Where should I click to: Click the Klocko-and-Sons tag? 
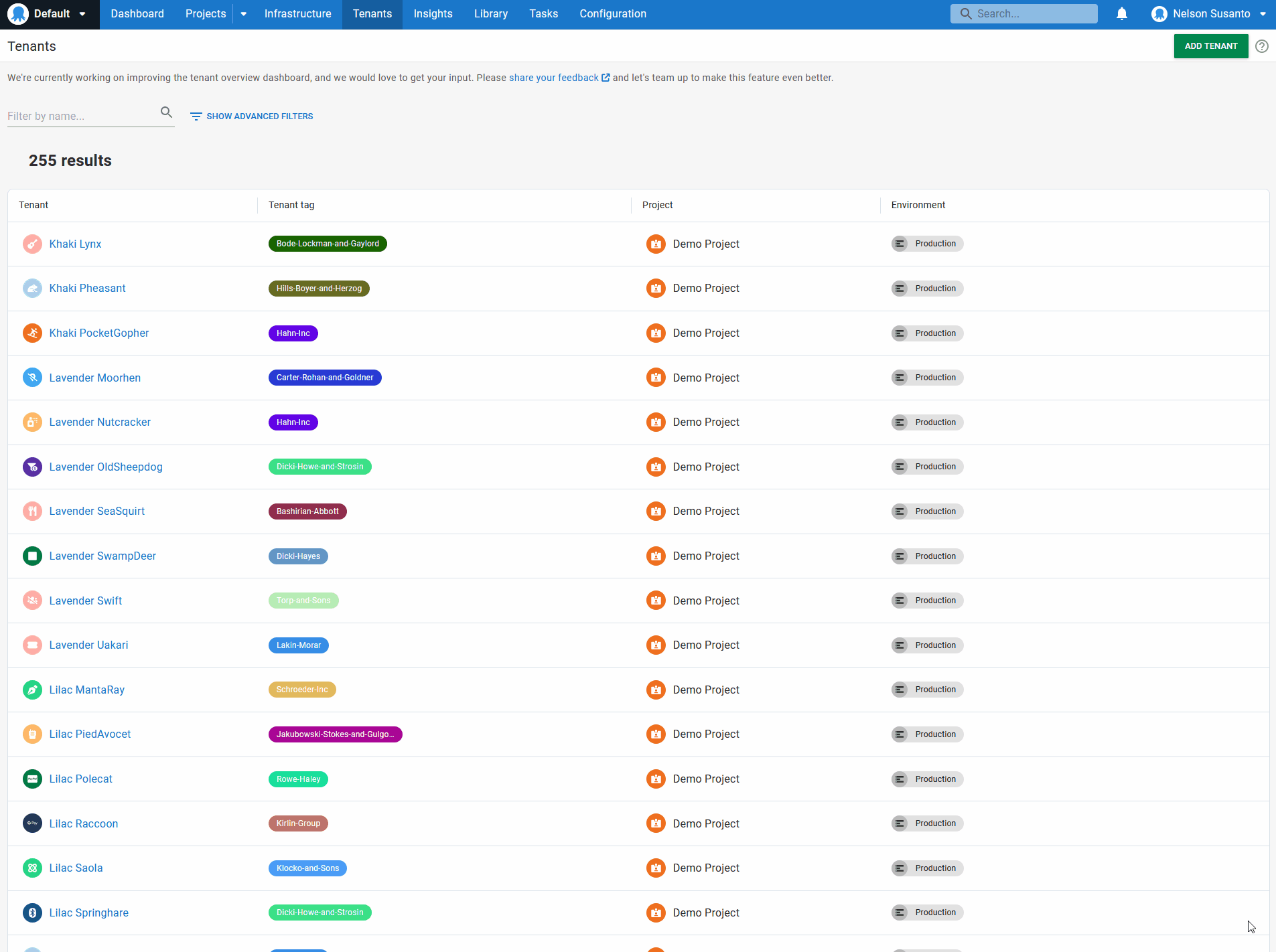click(x=307, y=868)
